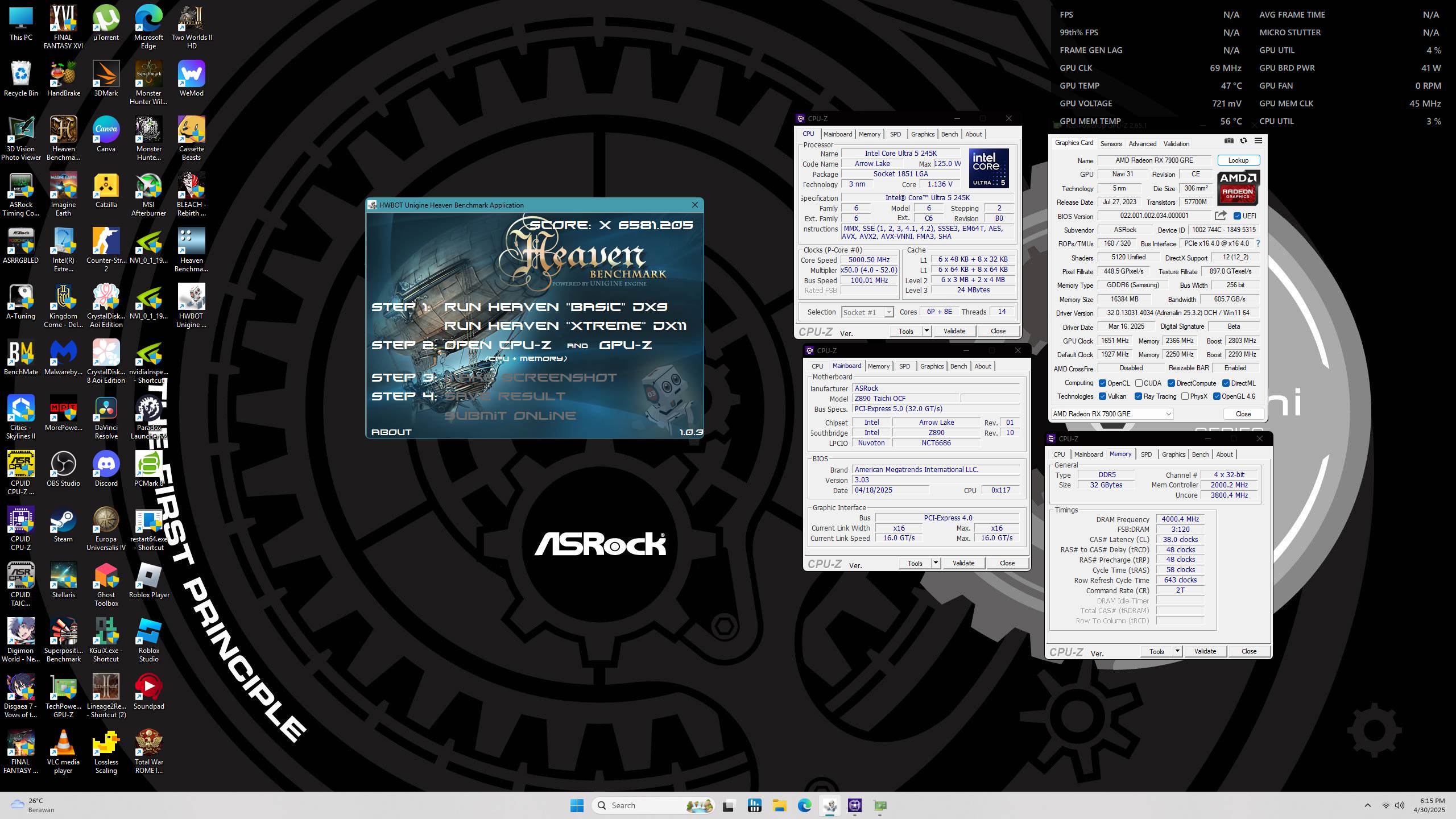Open the 3DMark desktop icon
The width and height of the screenshot is (1456, 819).
(106, 79)
